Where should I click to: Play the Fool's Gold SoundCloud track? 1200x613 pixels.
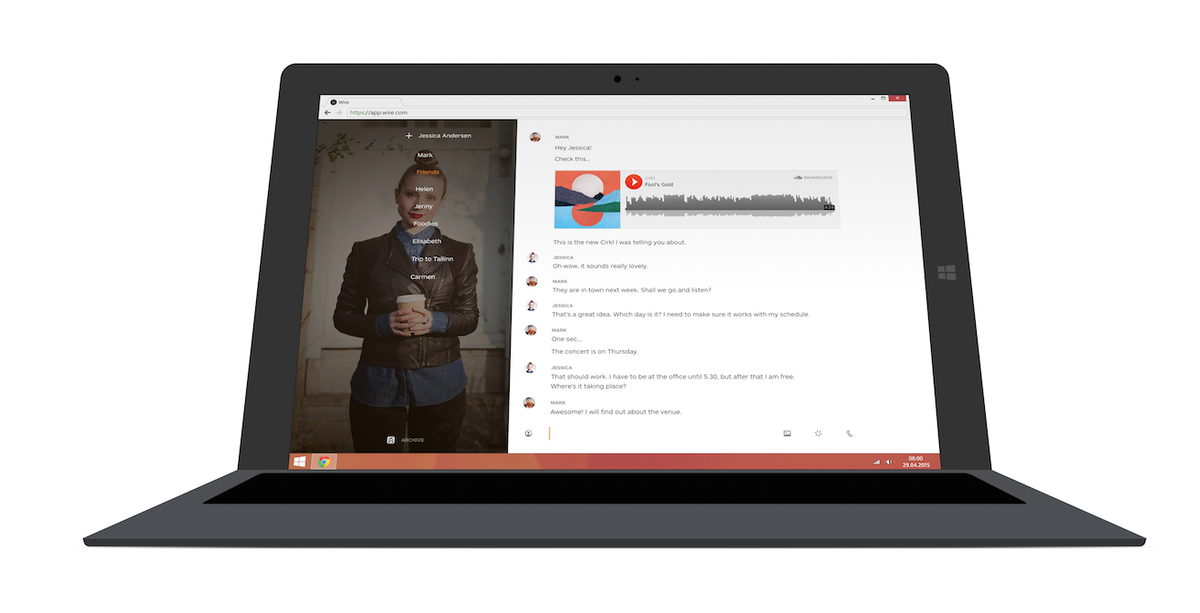634,181
